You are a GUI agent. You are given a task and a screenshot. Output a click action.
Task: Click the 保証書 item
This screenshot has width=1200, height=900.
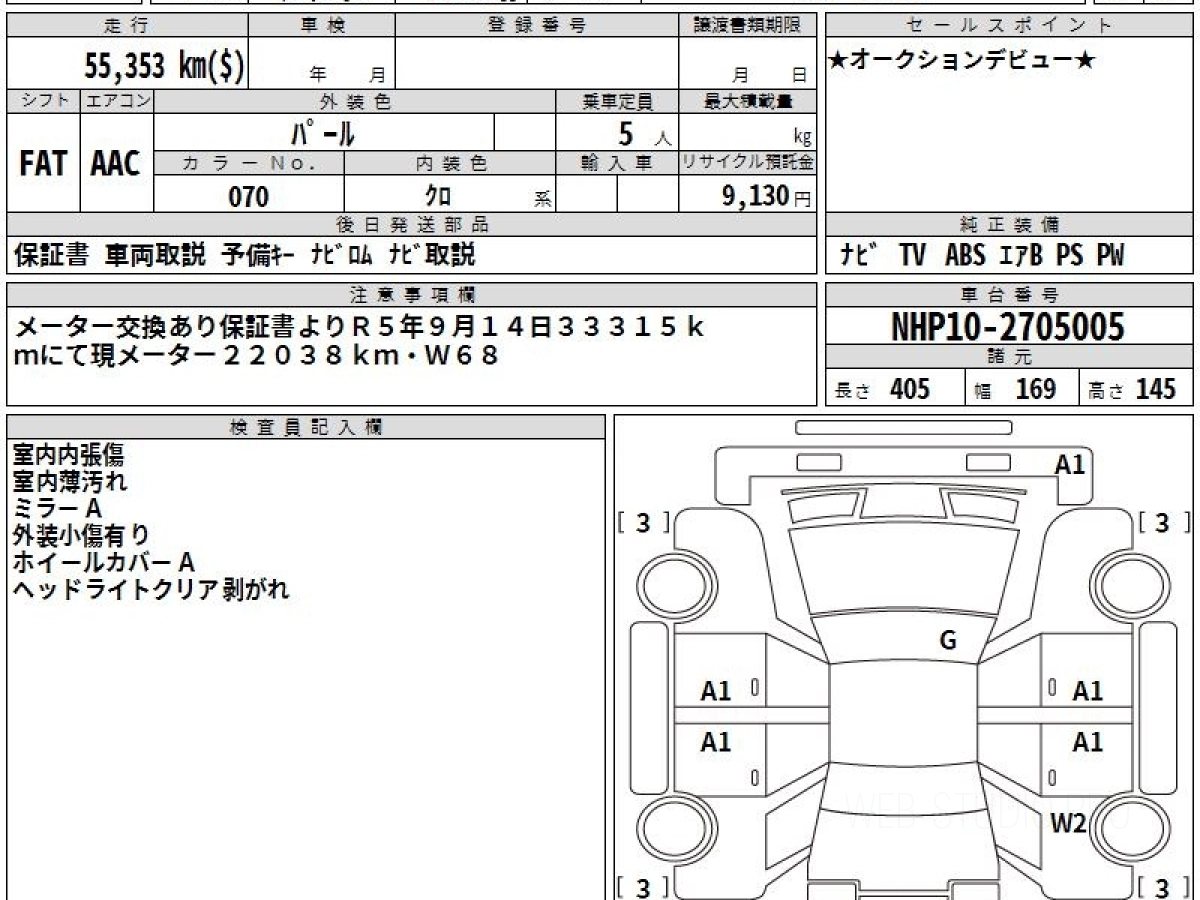52,255
